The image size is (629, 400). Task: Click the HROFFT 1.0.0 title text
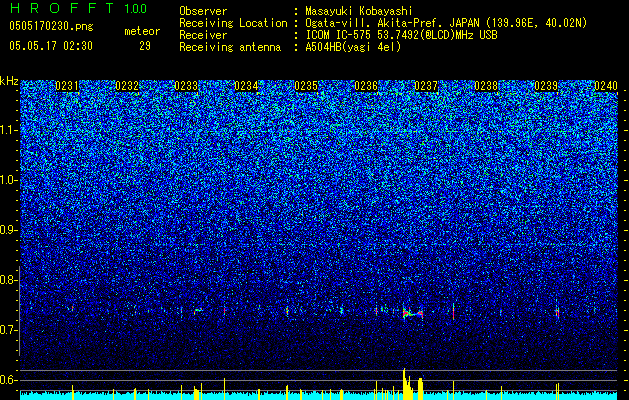click(78, 8)
